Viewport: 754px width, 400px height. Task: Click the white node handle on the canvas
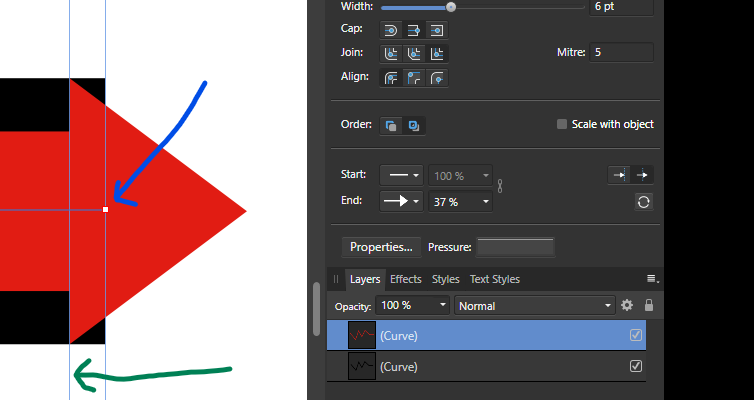(x=106, y=210)
